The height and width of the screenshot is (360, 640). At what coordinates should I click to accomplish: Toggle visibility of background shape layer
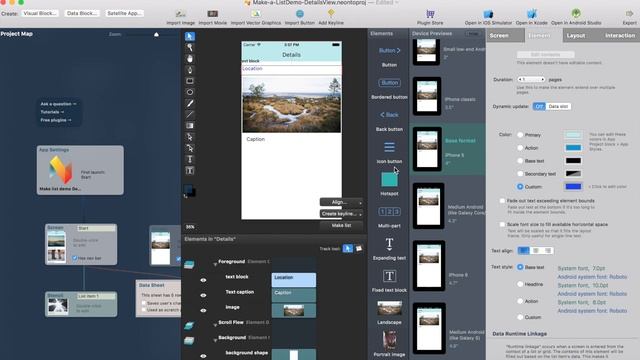tap(203, 356)
